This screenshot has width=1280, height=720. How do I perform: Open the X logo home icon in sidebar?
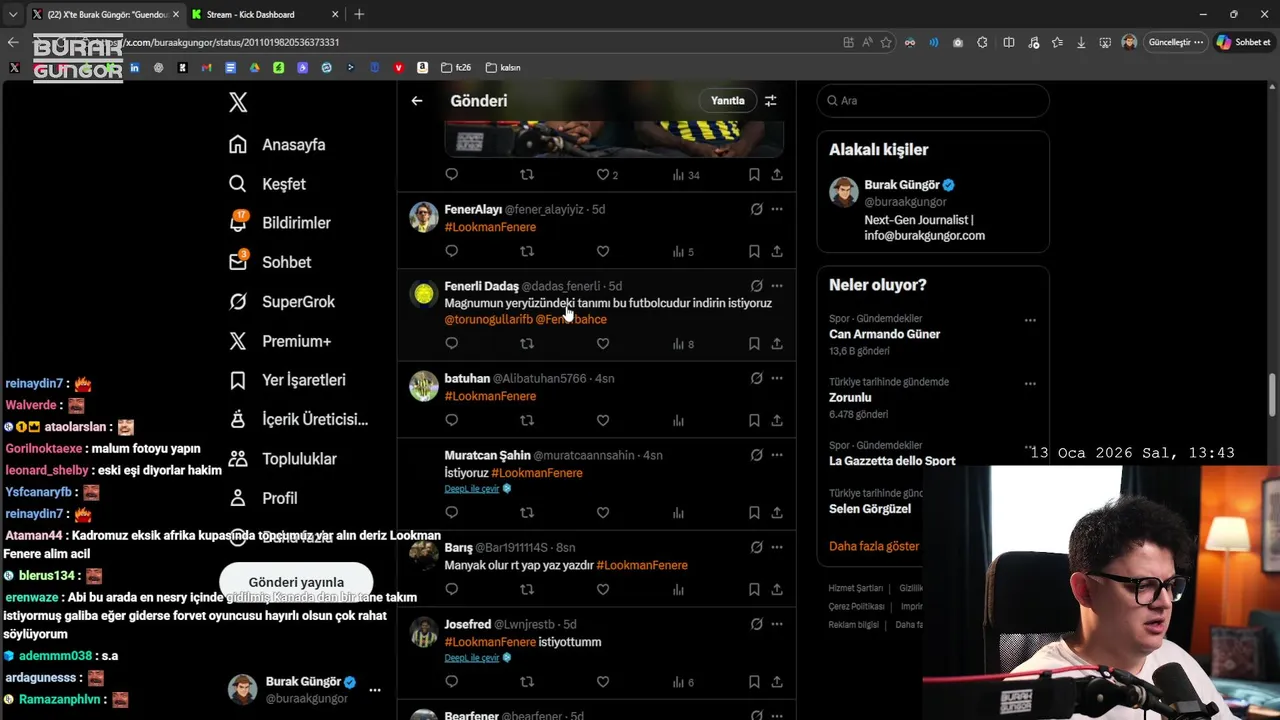[x=238, y=102]
